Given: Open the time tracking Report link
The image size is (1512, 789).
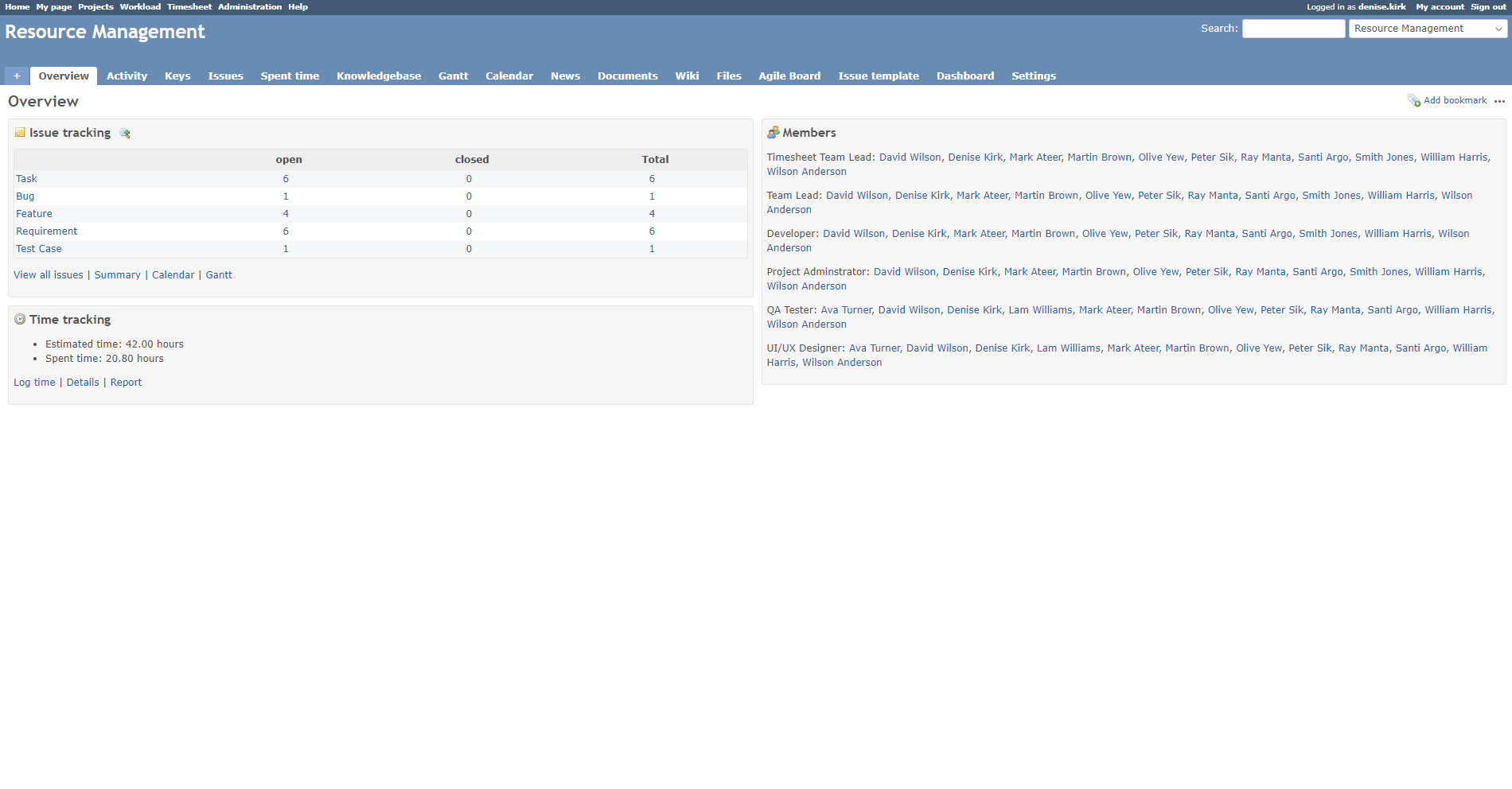Looking at the screenshot, I should tap(126, 383).
